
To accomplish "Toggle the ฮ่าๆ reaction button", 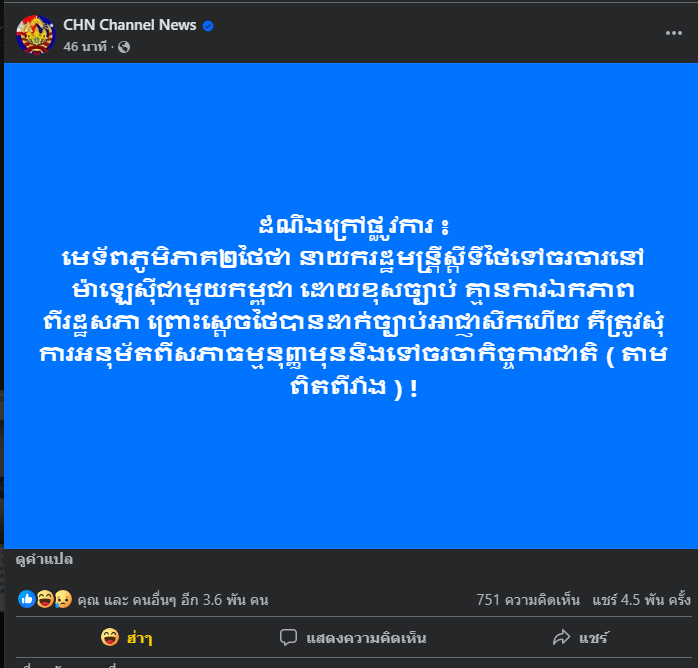I will 127,637.
